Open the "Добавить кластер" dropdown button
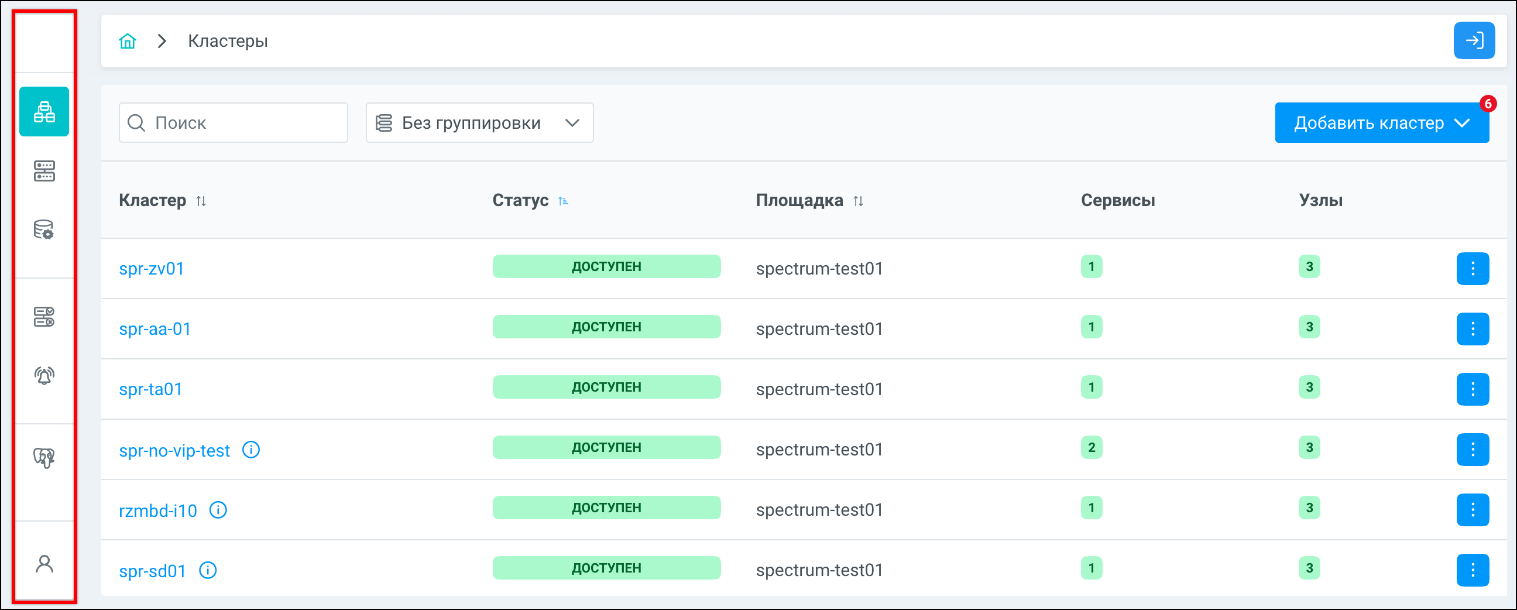The image size is (1517, 610). [x=1381, y=123]
